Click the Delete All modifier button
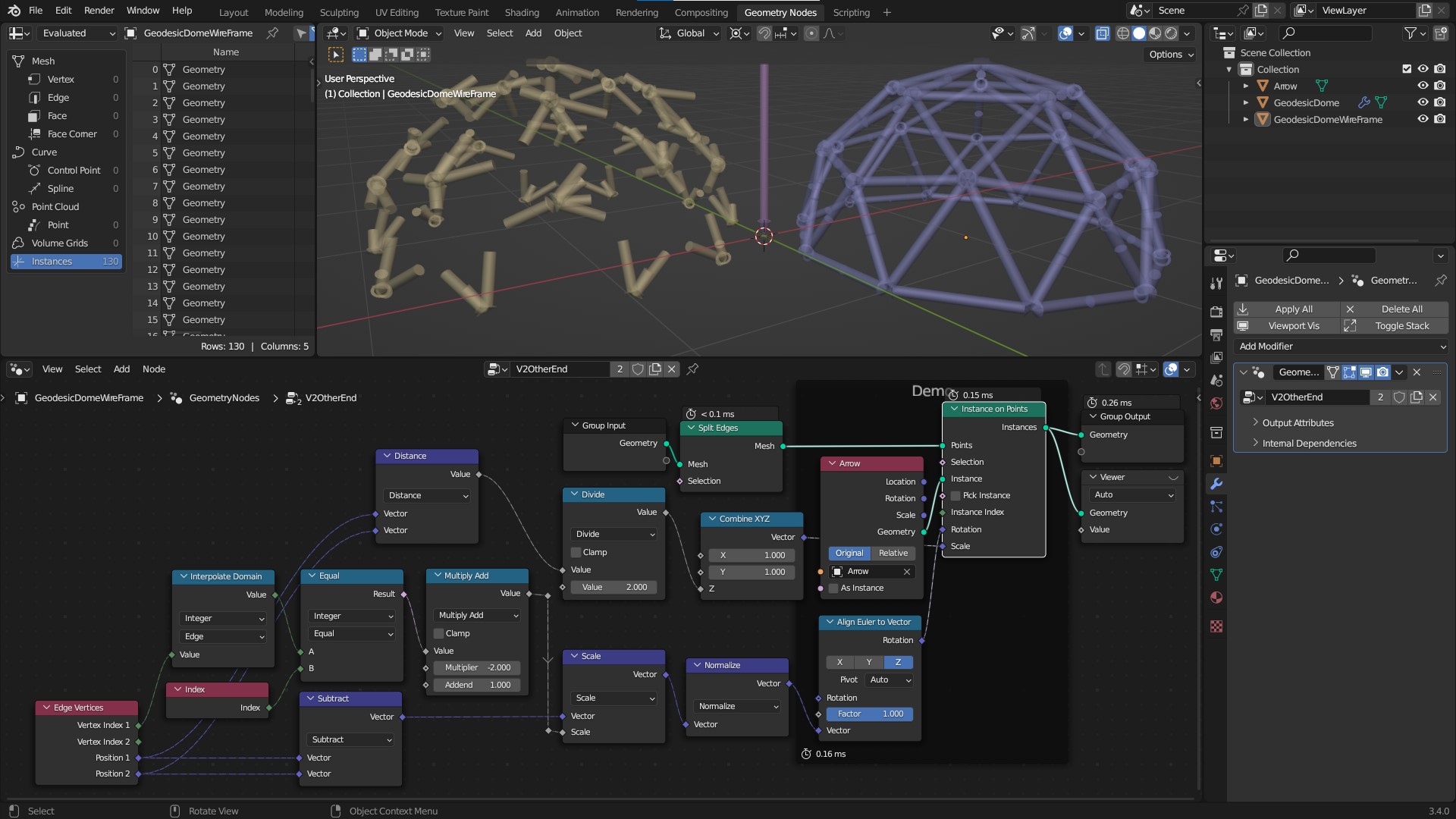 click(x=1401, y=308)
